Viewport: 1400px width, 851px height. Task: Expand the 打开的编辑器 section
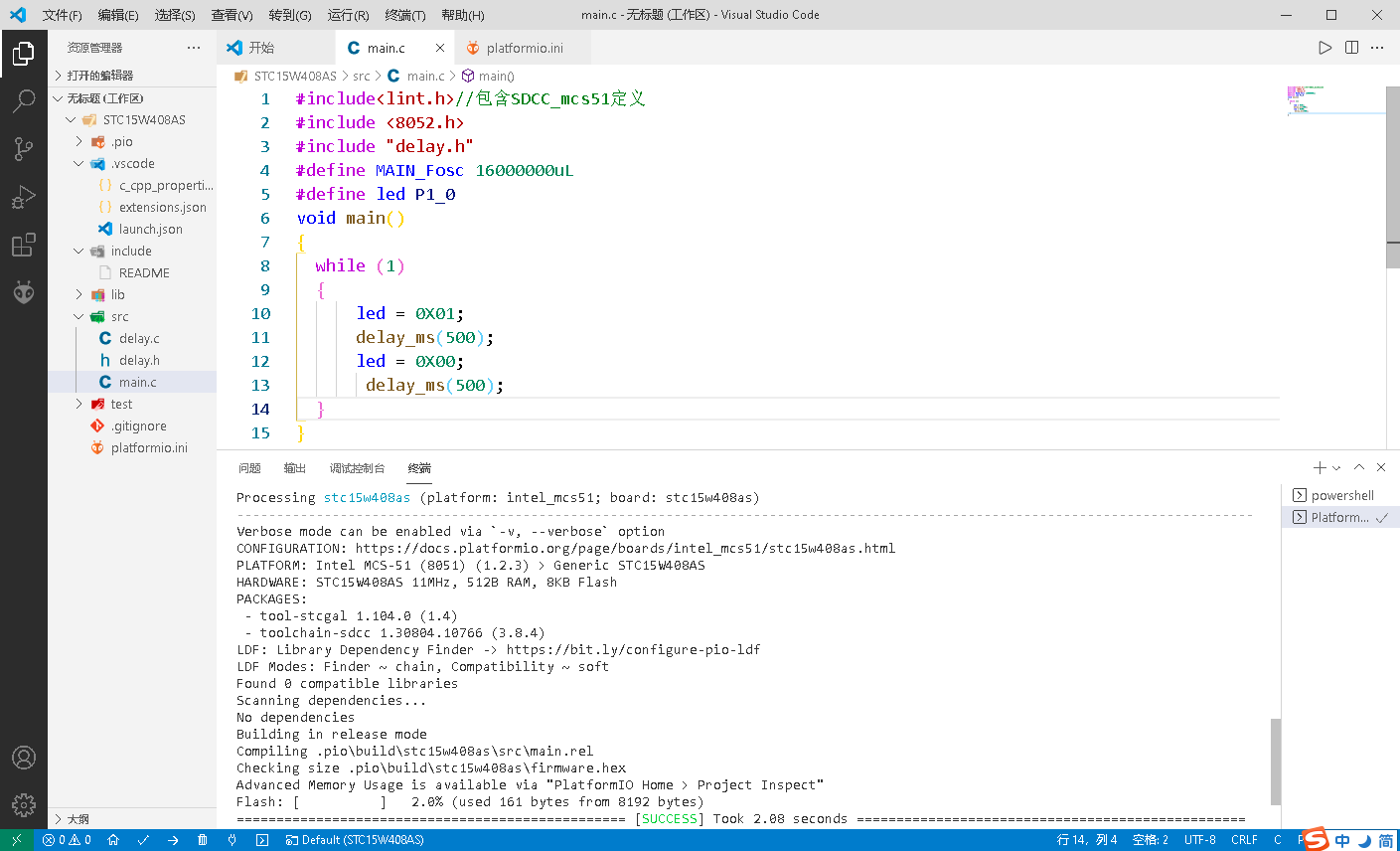click(132, 76)
